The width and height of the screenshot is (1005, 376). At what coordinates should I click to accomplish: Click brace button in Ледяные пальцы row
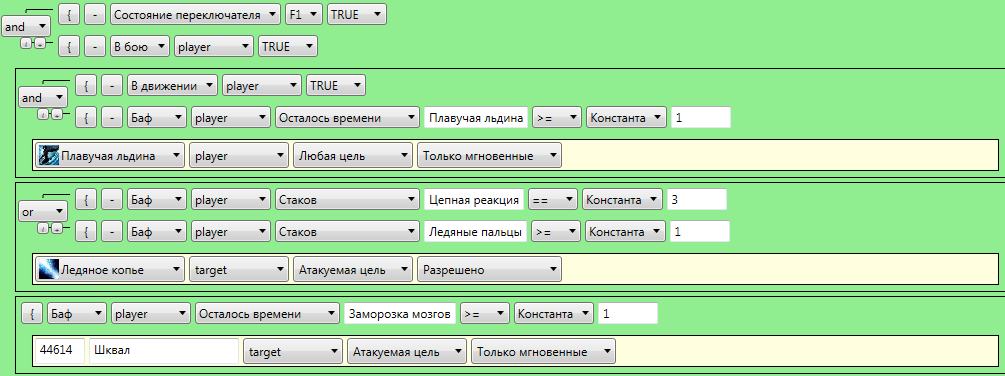(86, 232)
